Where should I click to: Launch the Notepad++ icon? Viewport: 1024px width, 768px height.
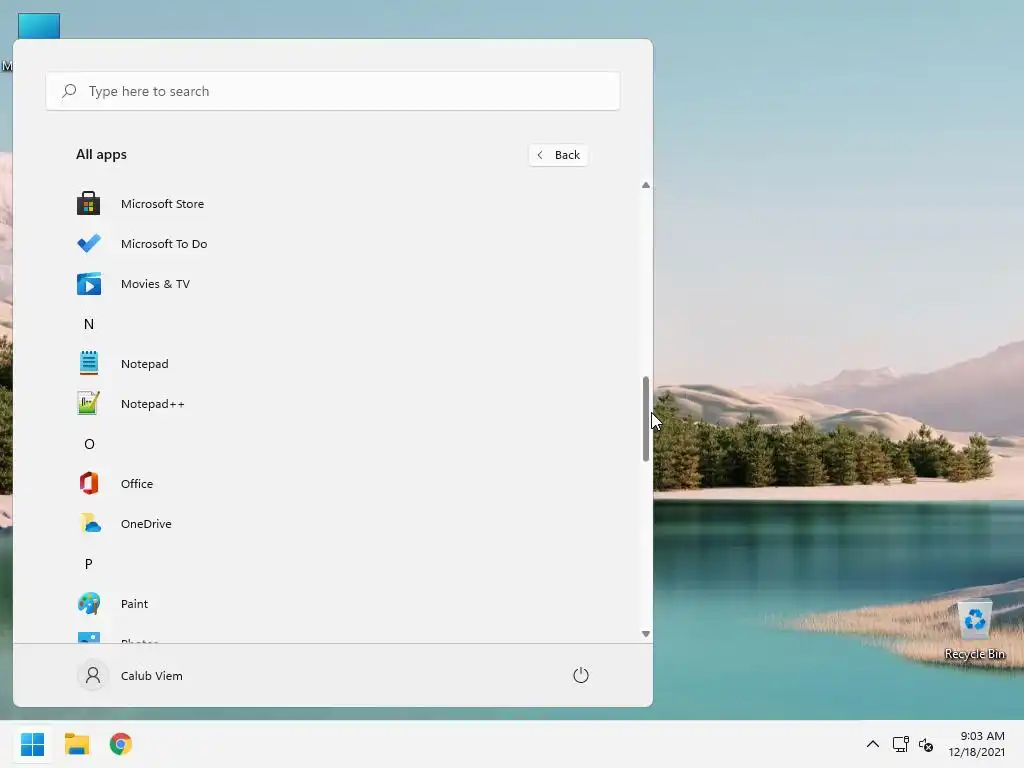(89, 404)
